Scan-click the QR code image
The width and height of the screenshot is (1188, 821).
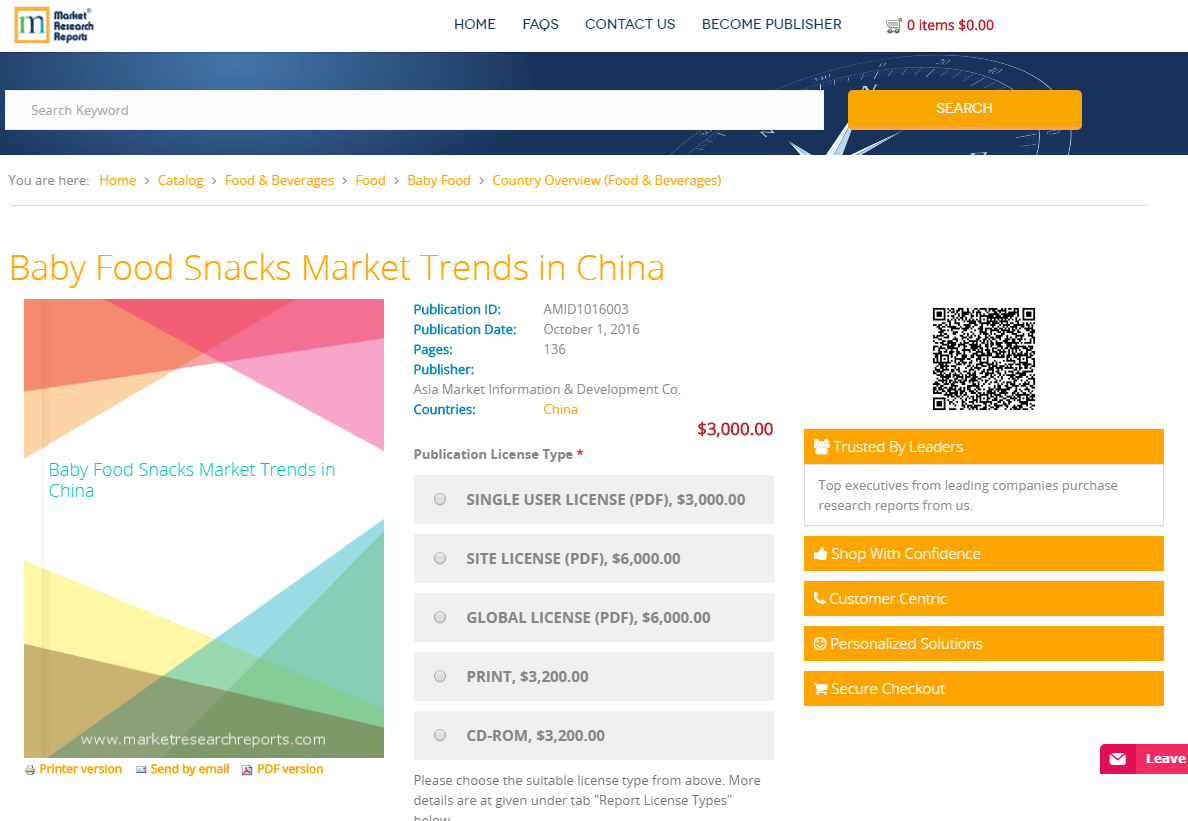[x=983, y=358]
